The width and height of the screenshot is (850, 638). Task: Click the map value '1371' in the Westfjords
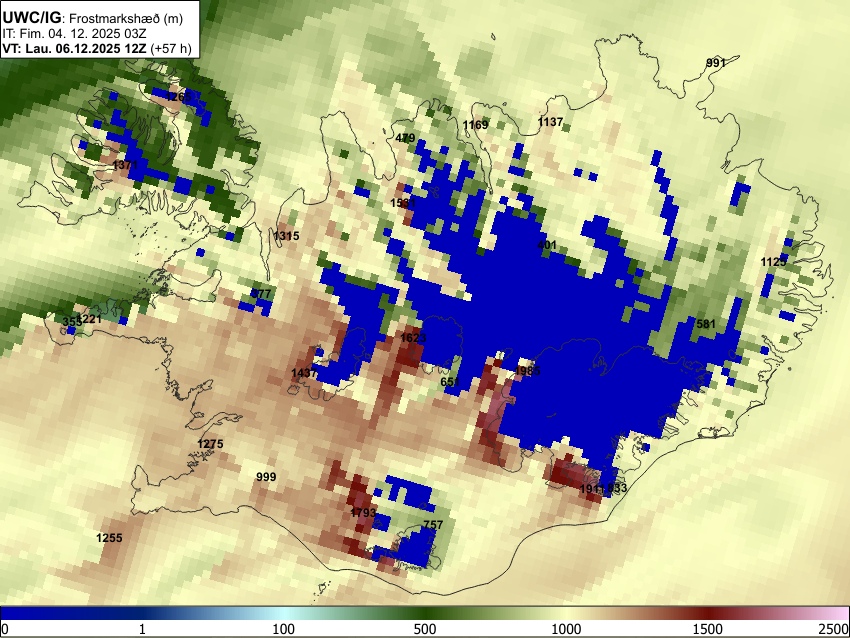125,164
